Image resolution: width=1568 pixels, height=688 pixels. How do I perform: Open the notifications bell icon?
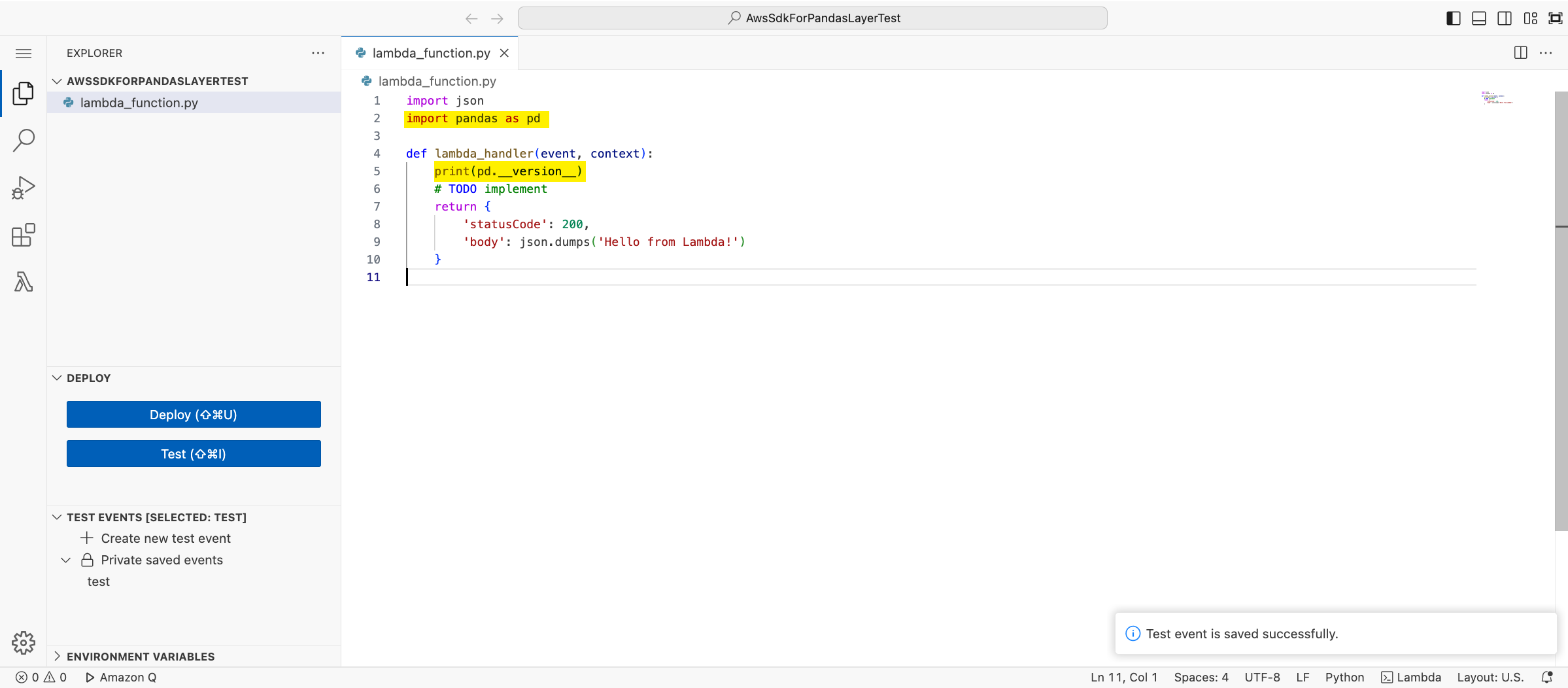[x=1547, y=678]
